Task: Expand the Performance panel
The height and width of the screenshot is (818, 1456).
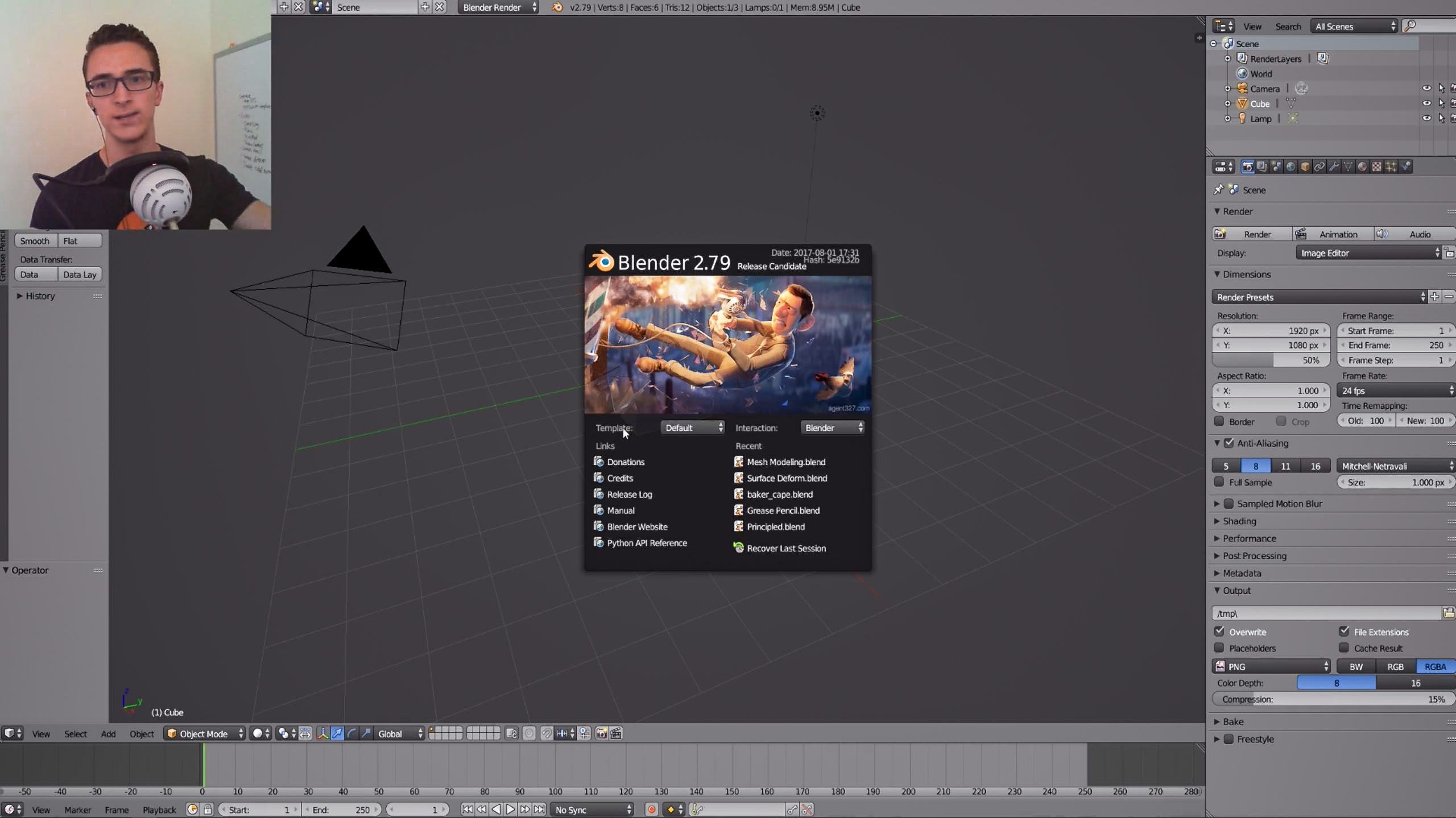Action: pos(1248,538)
